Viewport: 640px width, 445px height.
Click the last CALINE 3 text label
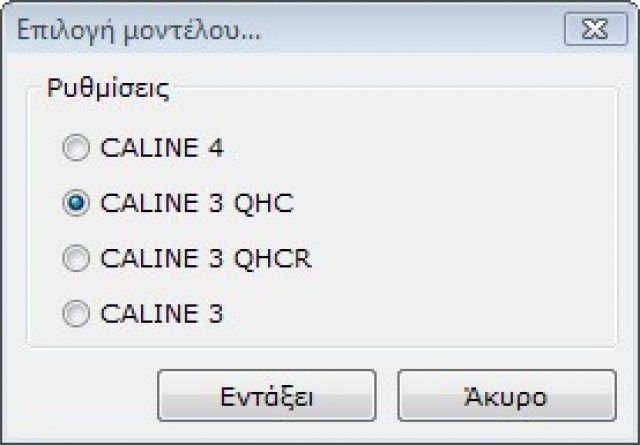(x=162, y=315)
